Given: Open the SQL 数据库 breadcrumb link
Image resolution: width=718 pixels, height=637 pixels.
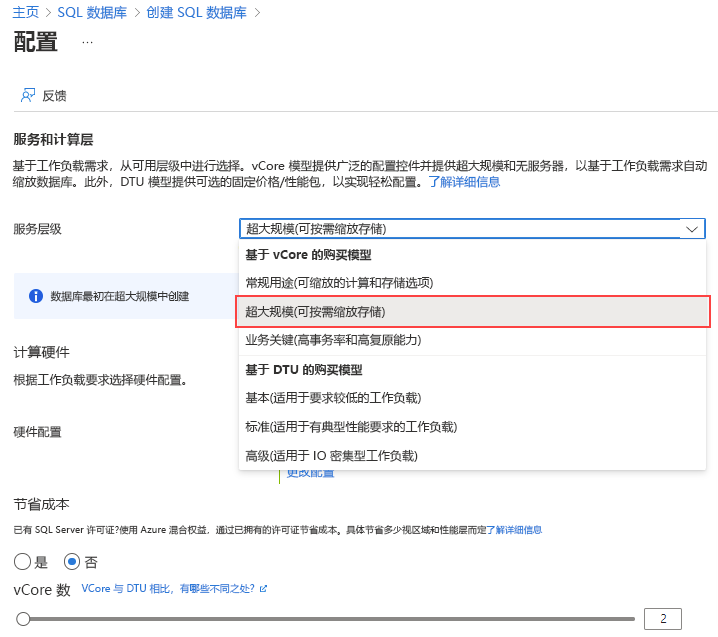Looking at the screenshot, I should coord(92,12).
